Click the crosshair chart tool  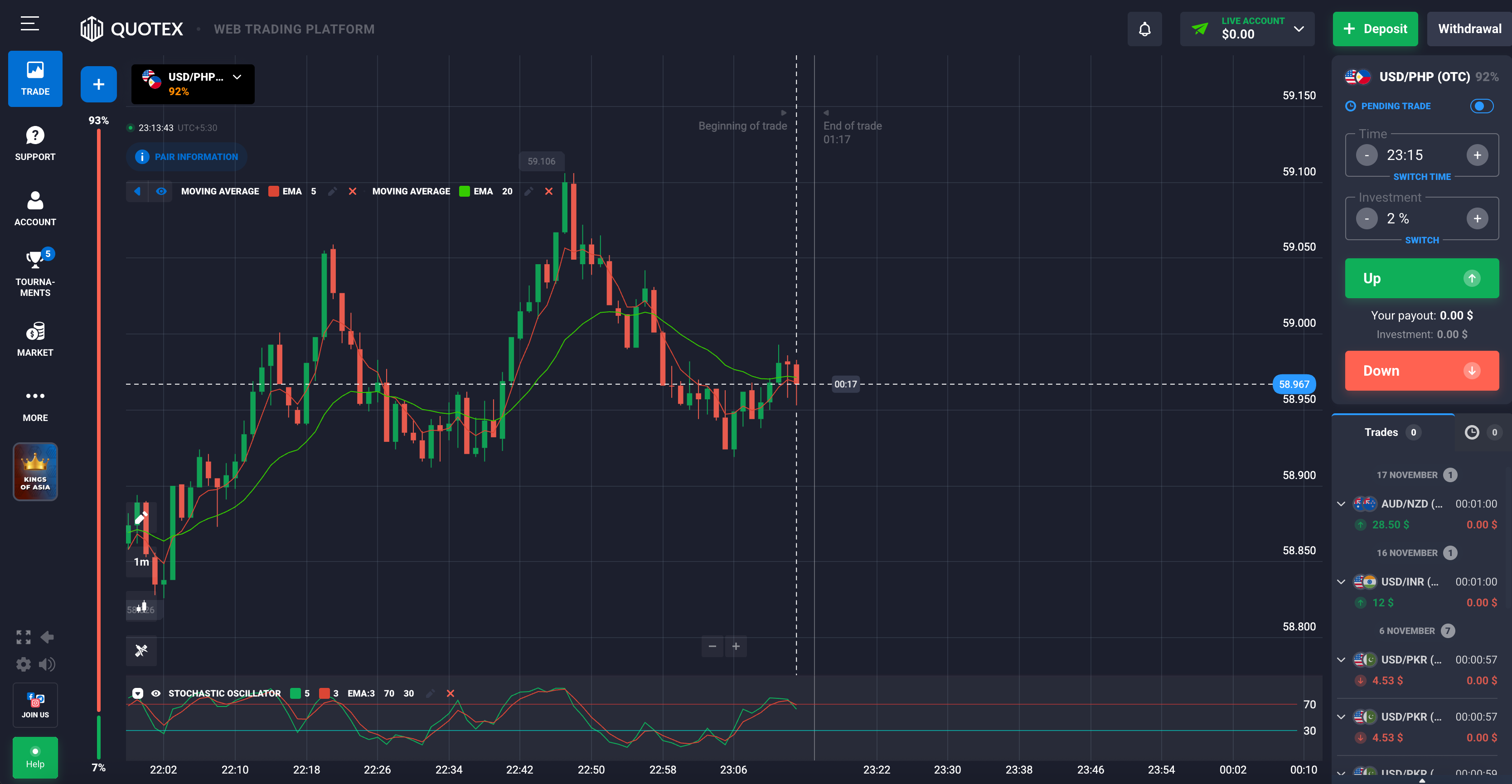click(x=141, y=651)
